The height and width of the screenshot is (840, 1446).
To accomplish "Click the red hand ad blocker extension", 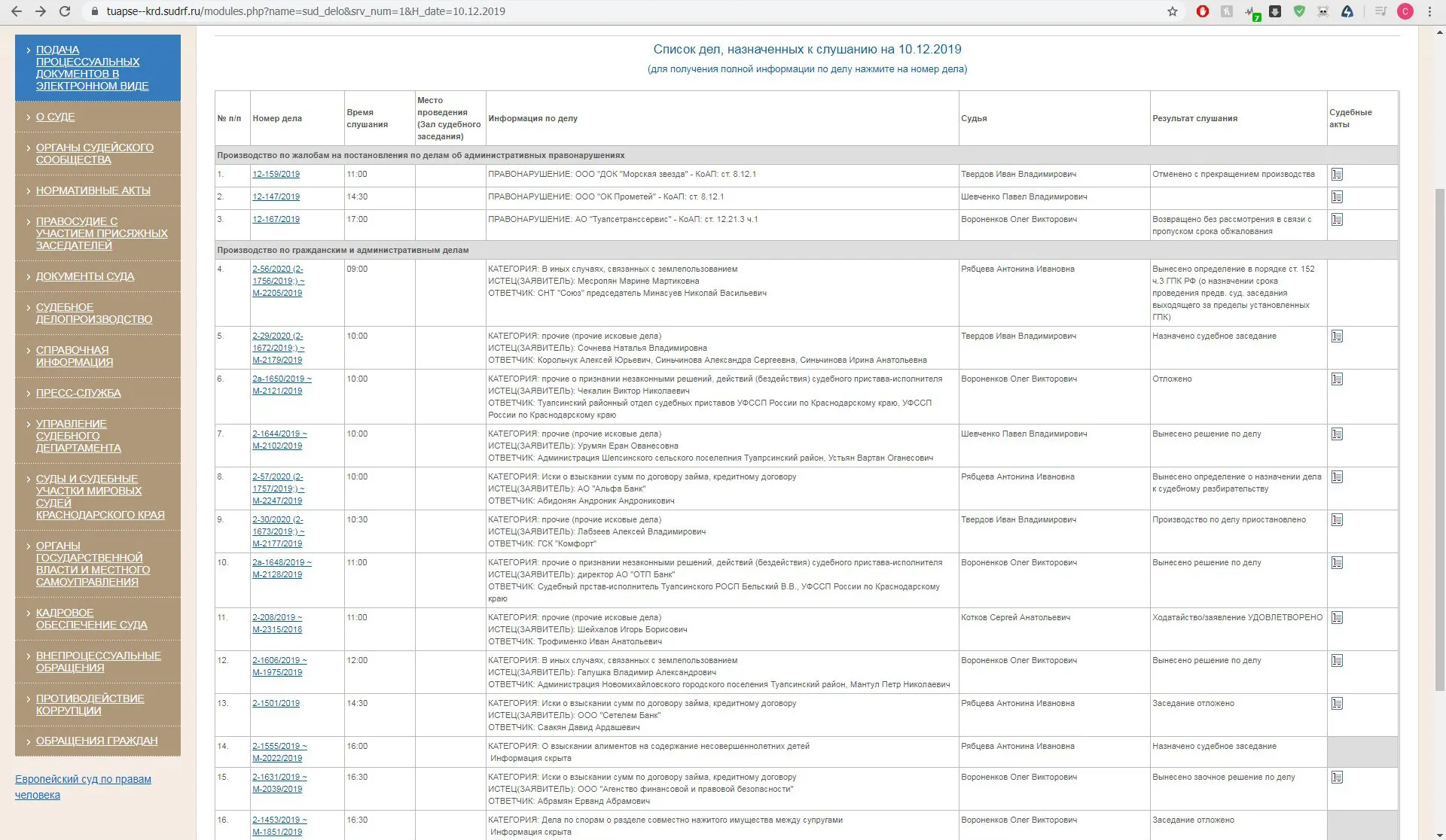I will point(1203,11).
